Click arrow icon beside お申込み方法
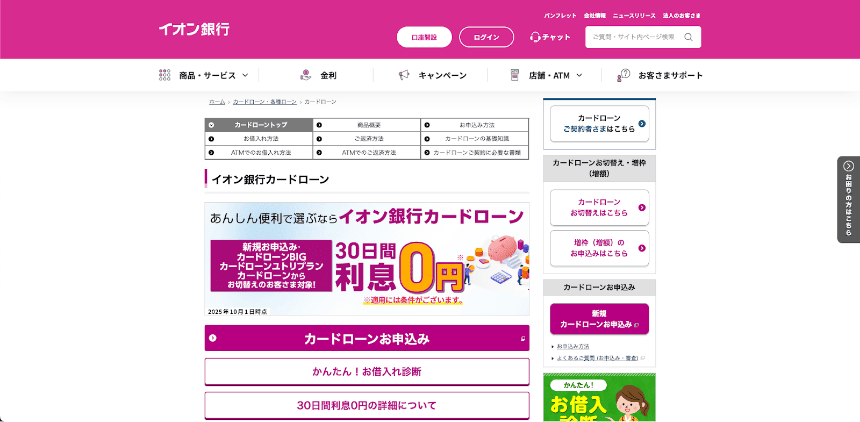The image size is (860, 422). point(427,125)
